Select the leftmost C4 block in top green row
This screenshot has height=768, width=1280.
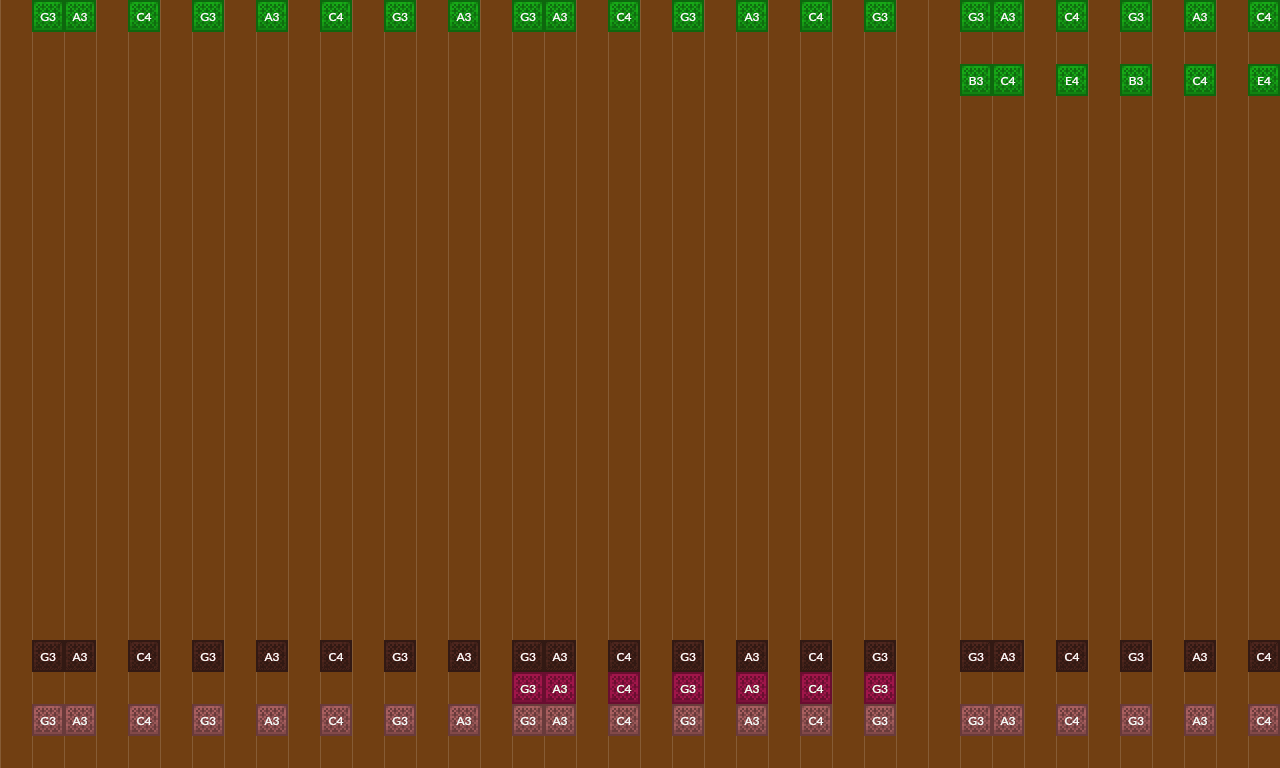coord(144,16)
